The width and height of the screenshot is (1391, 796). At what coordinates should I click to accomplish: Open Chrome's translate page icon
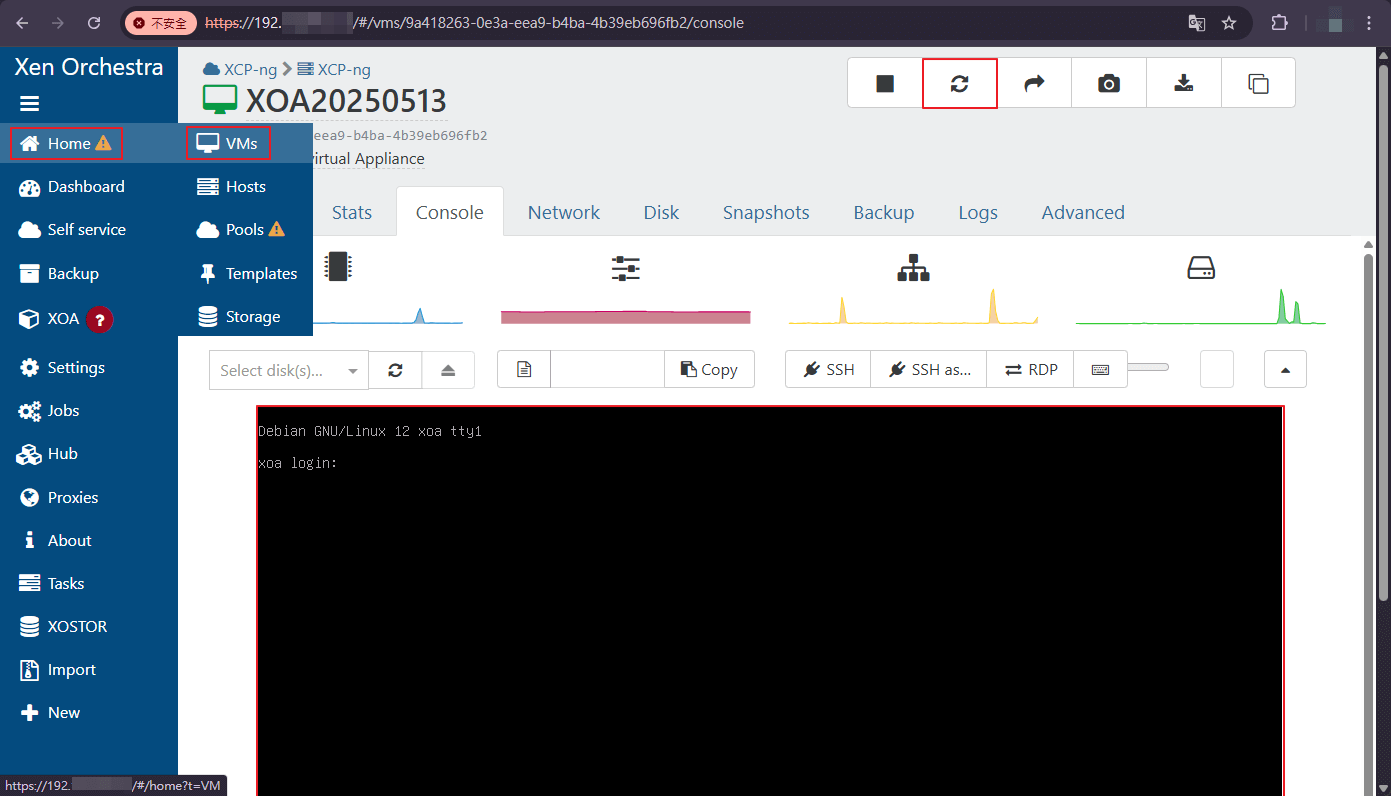(1196, 23)
